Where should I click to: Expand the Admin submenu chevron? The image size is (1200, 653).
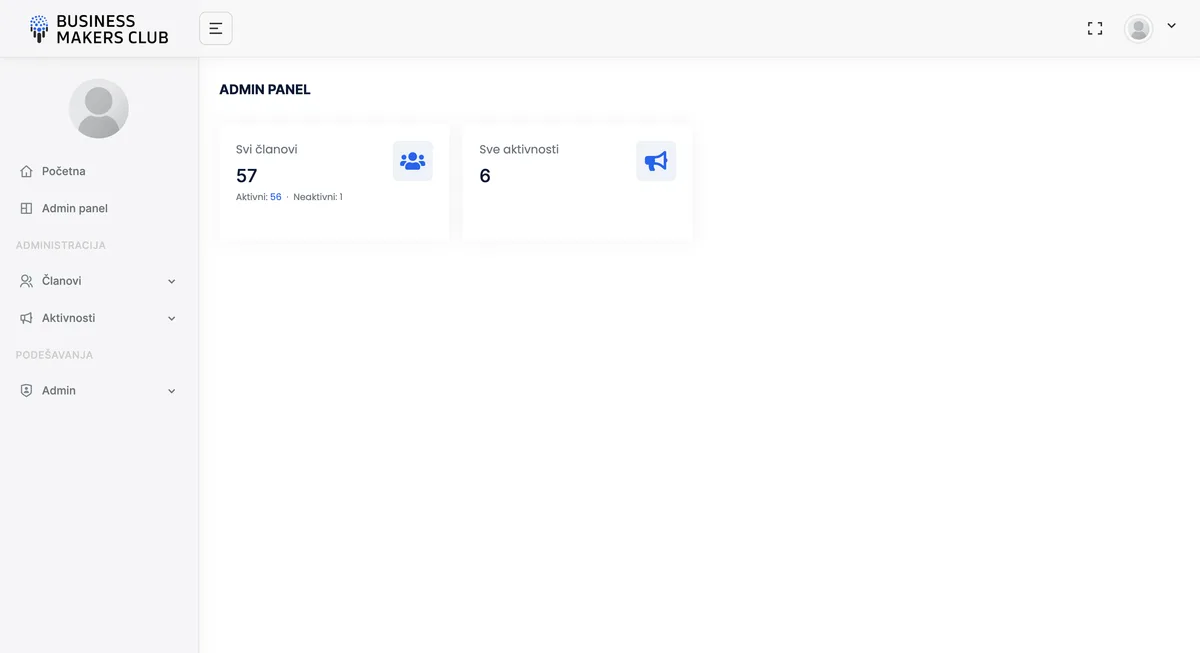[x=172, y=391]
